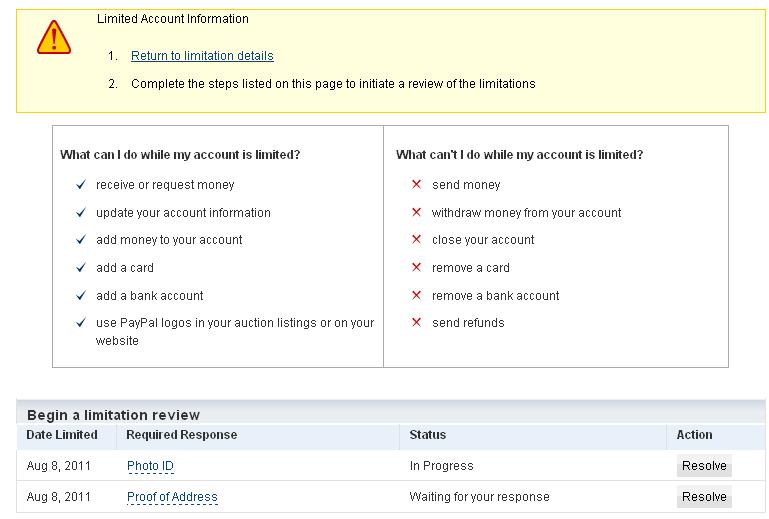The width and height of the screenshot is (769, 519).
Task: Click red X beside withdraw money
Action: pyautogui.click(x=417, y=213)
